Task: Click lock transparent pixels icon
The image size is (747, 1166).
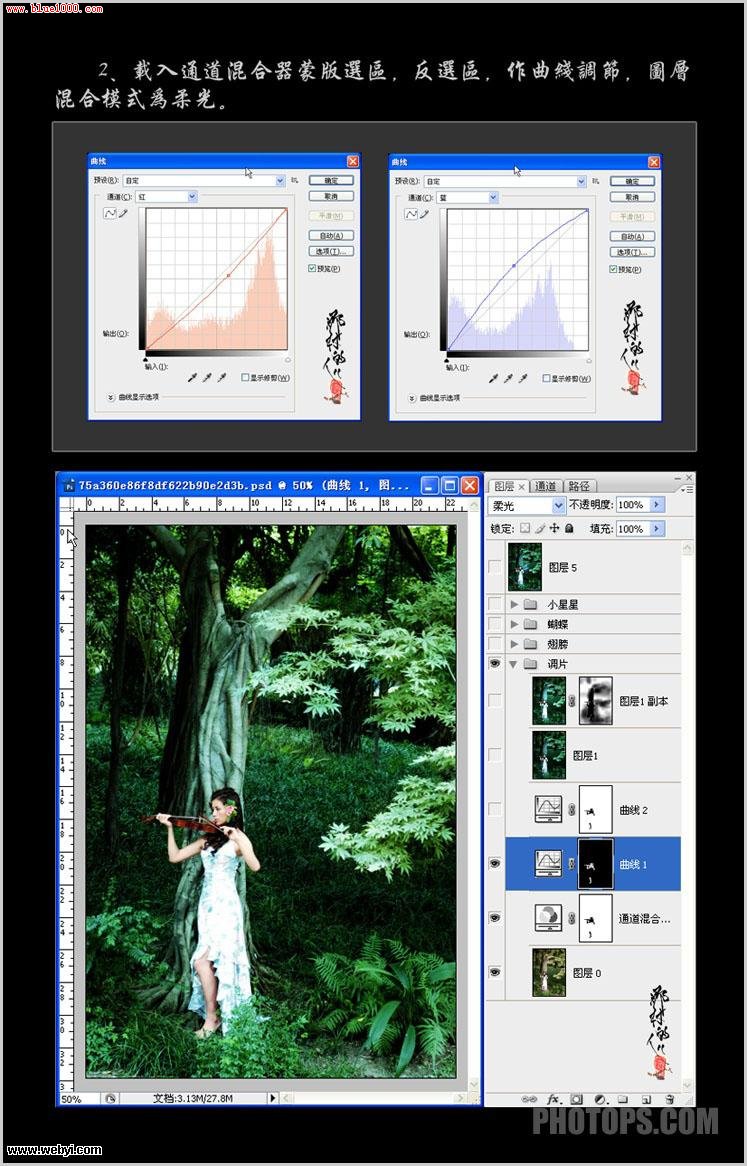Action: tap(526, 528)
